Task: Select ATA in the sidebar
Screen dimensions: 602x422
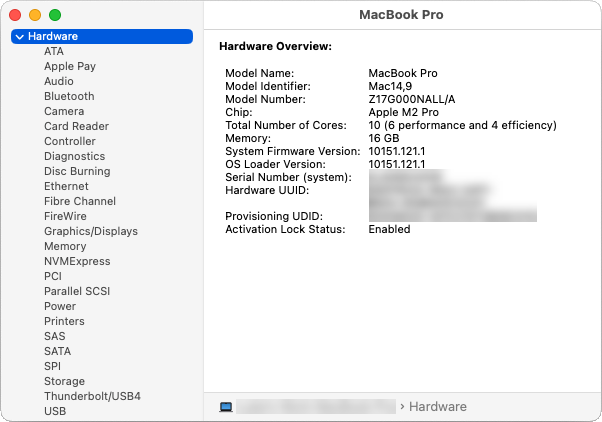Action: coord(54,51)
